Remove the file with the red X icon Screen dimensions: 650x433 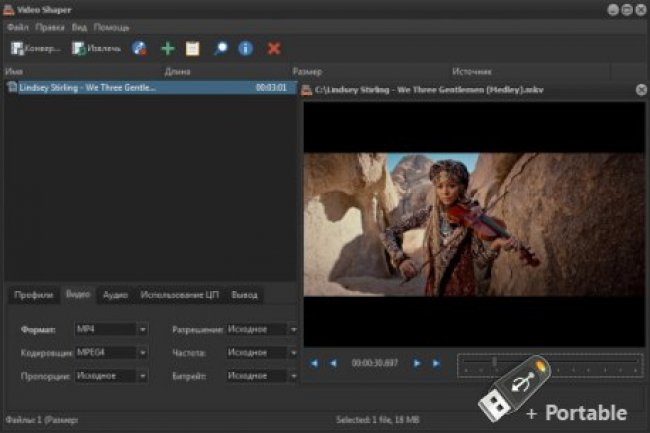274,48
